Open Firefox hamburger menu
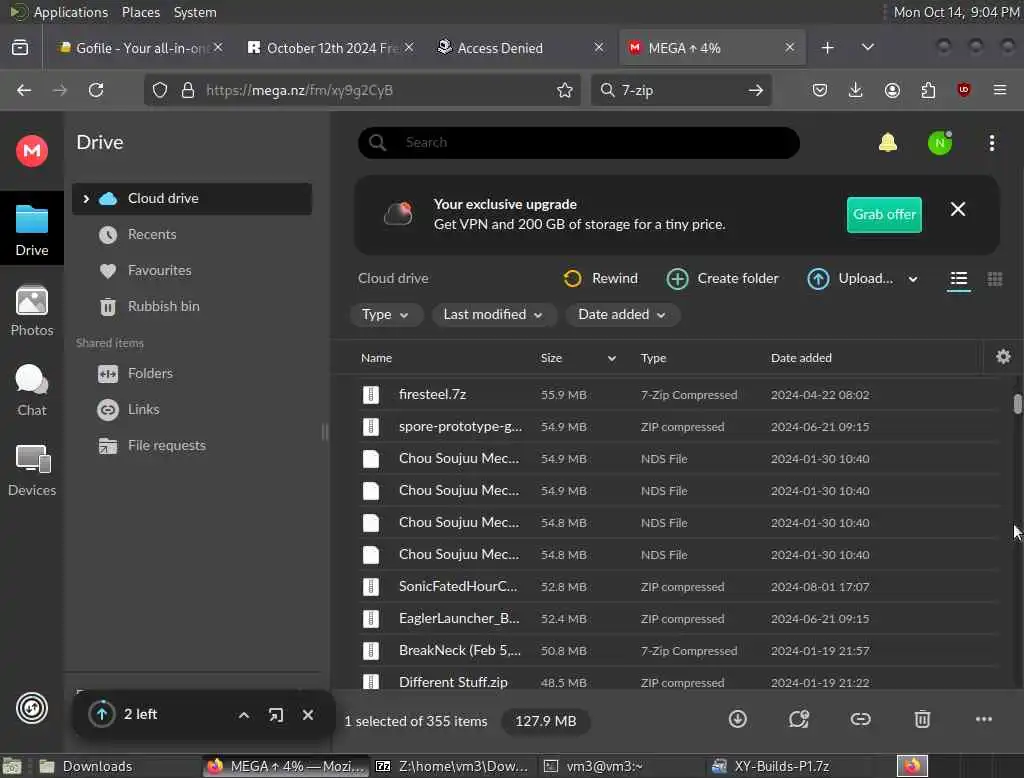Image resolution: width=1024 pixels, height=778 pixels. (x=999, y=90)
